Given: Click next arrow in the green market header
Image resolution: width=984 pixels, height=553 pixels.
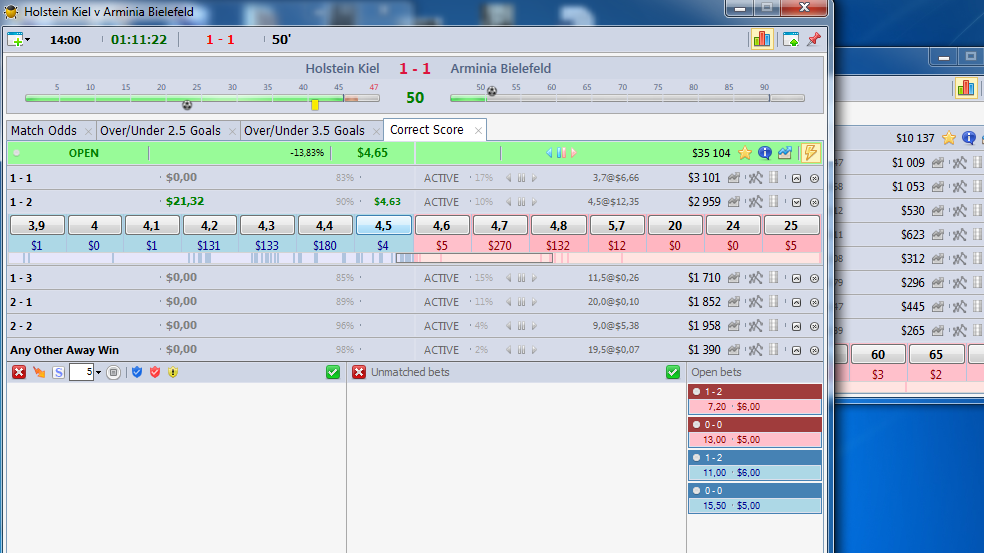Looking at the screenshot, I should (x=574, y=153).
